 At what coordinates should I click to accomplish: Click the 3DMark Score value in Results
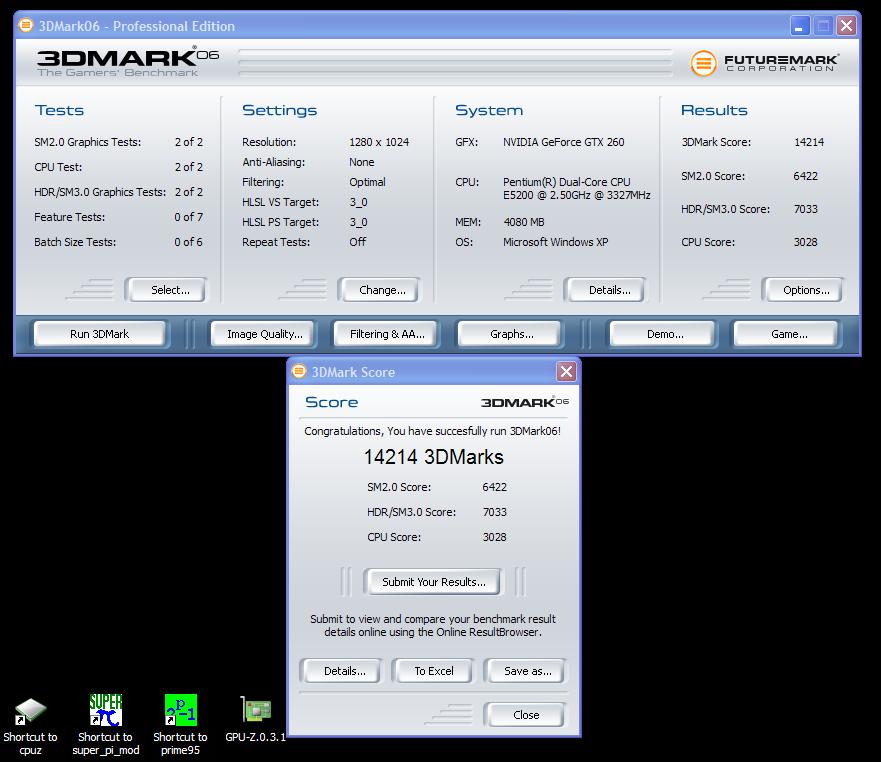[809, 142]
